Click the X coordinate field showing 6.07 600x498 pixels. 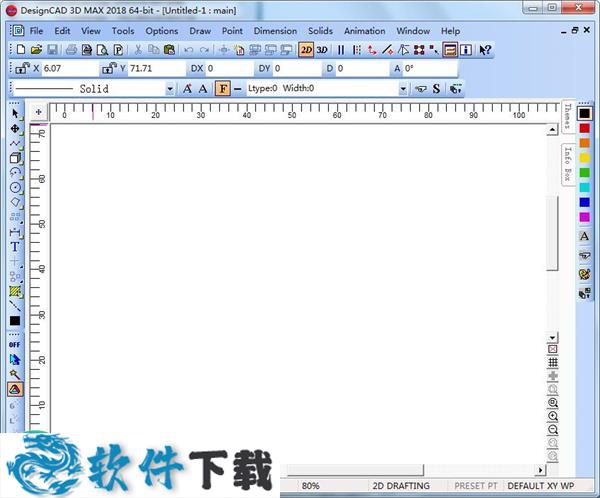[x=70, y=69]
